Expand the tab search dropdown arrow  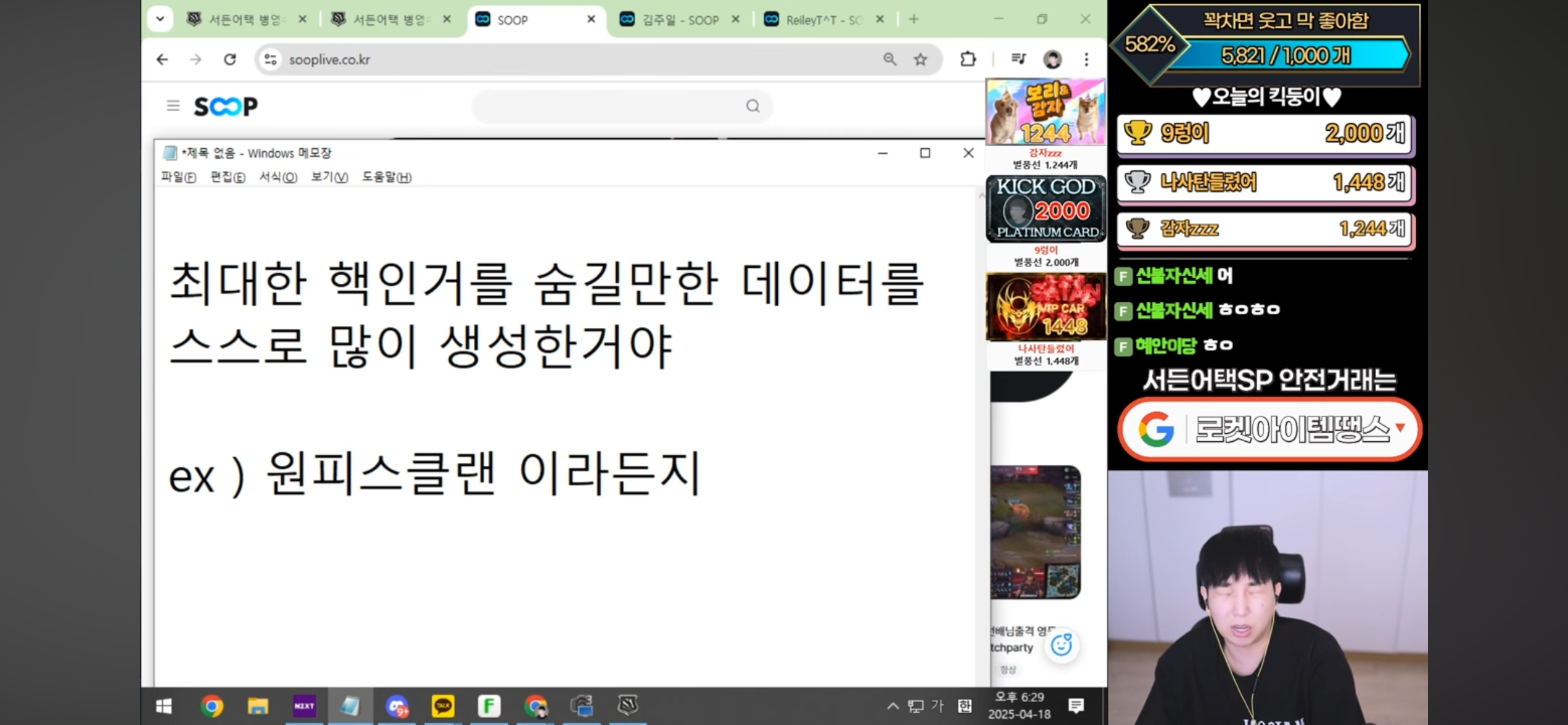tap(160, 19)
